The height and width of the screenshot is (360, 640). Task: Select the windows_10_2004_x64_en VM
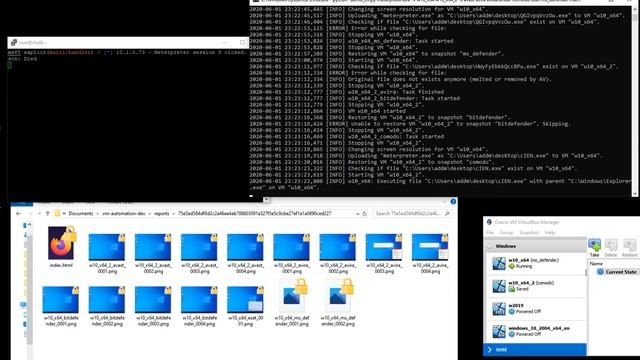click(535, 331)
